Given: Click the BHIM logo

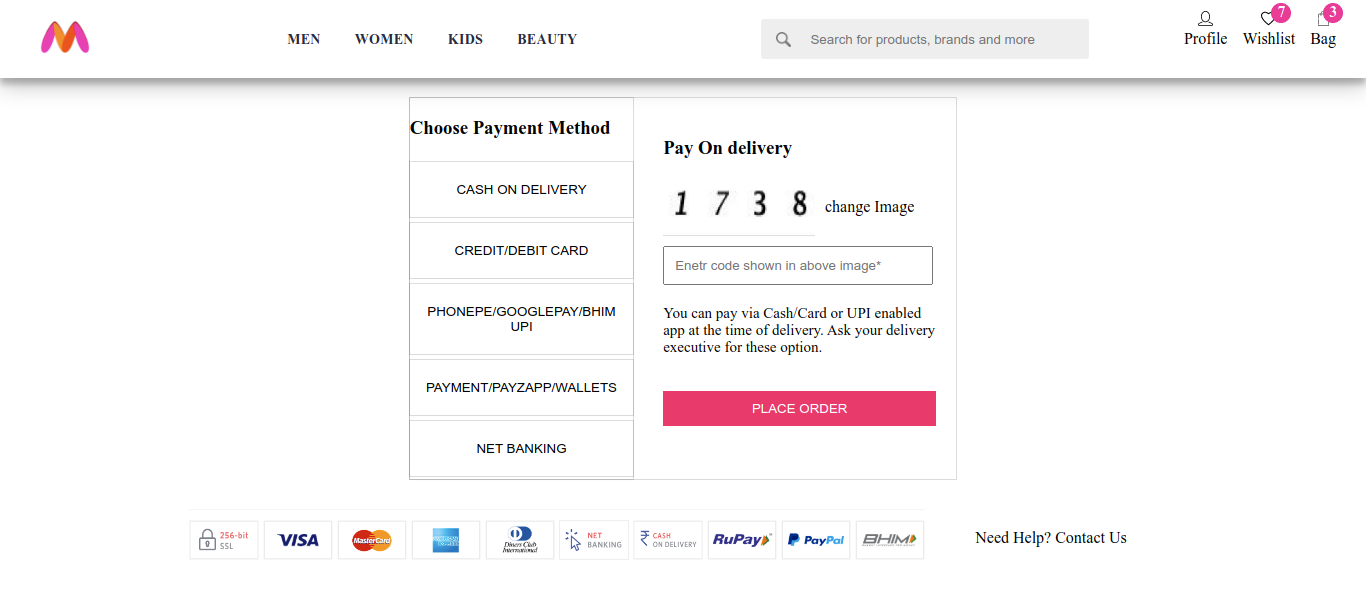Looking at the screenshot, I should point(890,540).
